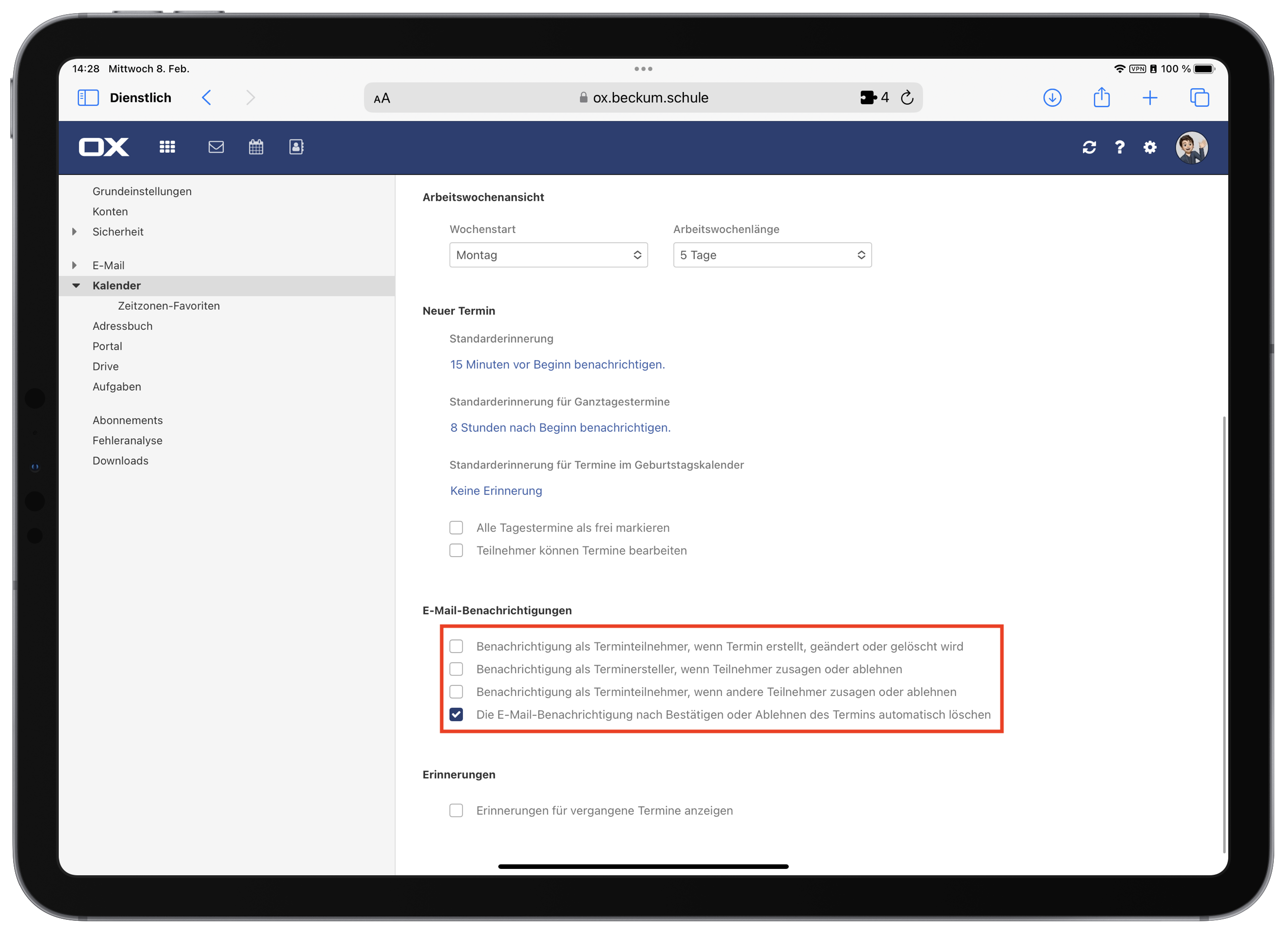
Task: Uncheck automatic deletion of E-Mail-Benachrichtigung
Action: 456,714
